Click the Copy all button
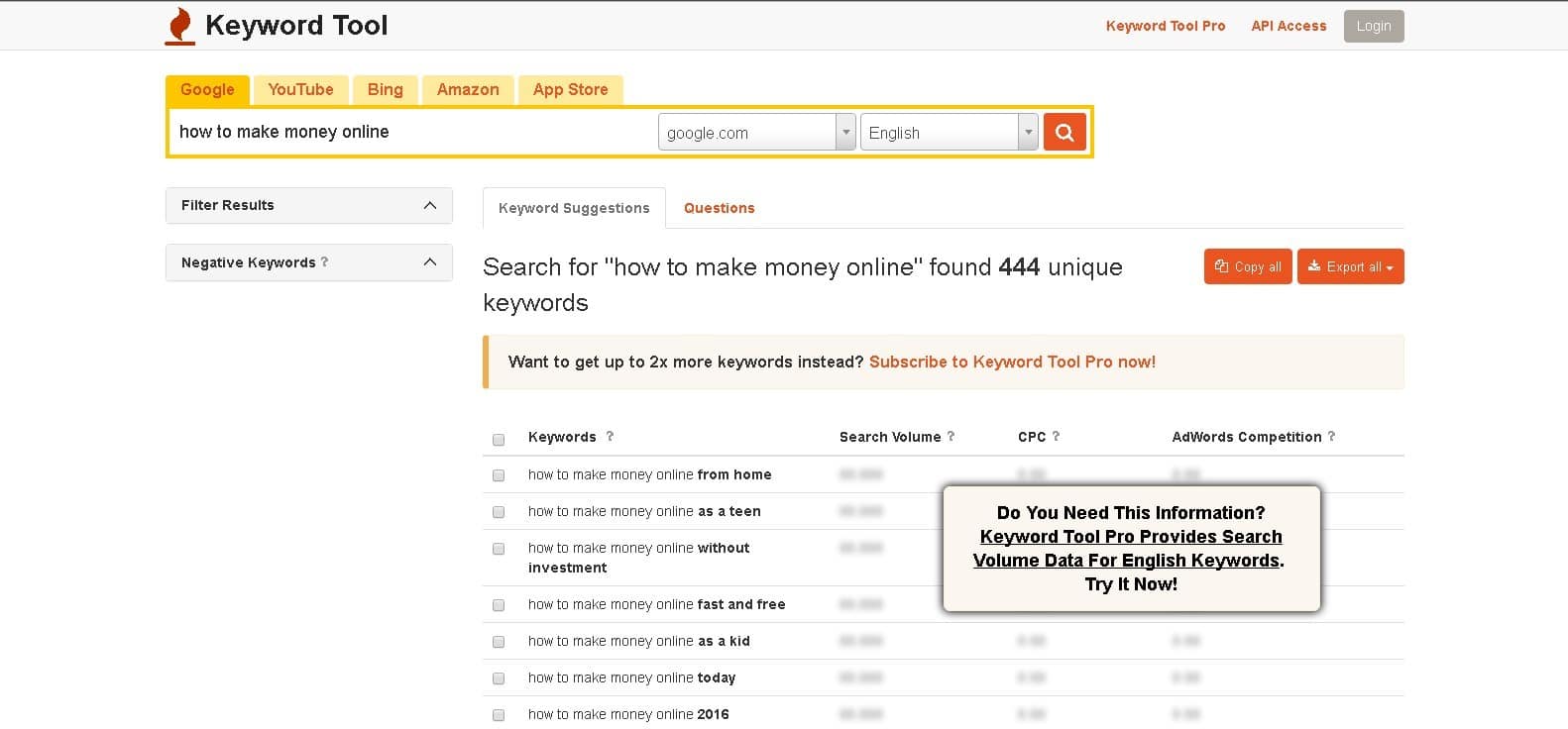 (1248, 266)
